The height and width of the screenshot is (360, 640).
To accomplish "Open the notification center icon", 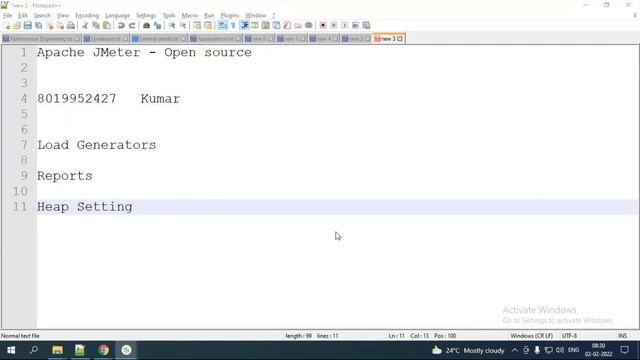I will pos(624,350).
